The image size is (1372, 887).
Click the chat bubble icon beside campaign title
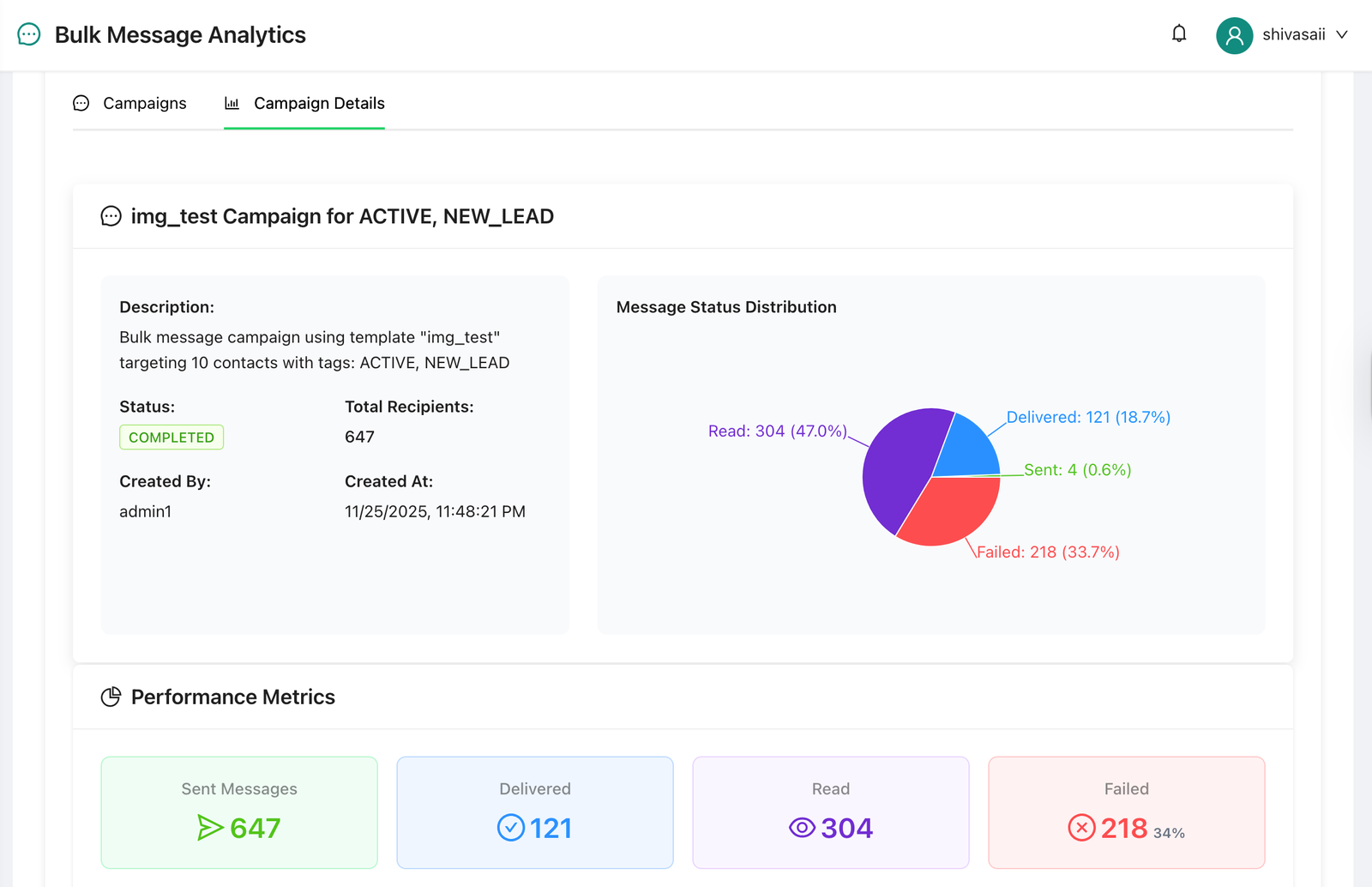(x=111, y=215)
